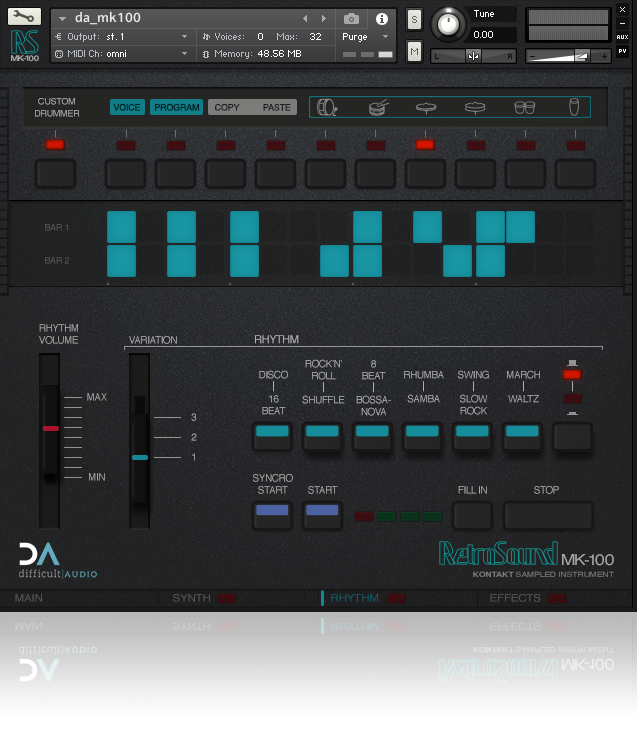Image resolution: width=637 pixels, height=750 pixels.
Task: Solo the instrument with the S button
Action: click(414, 20)
